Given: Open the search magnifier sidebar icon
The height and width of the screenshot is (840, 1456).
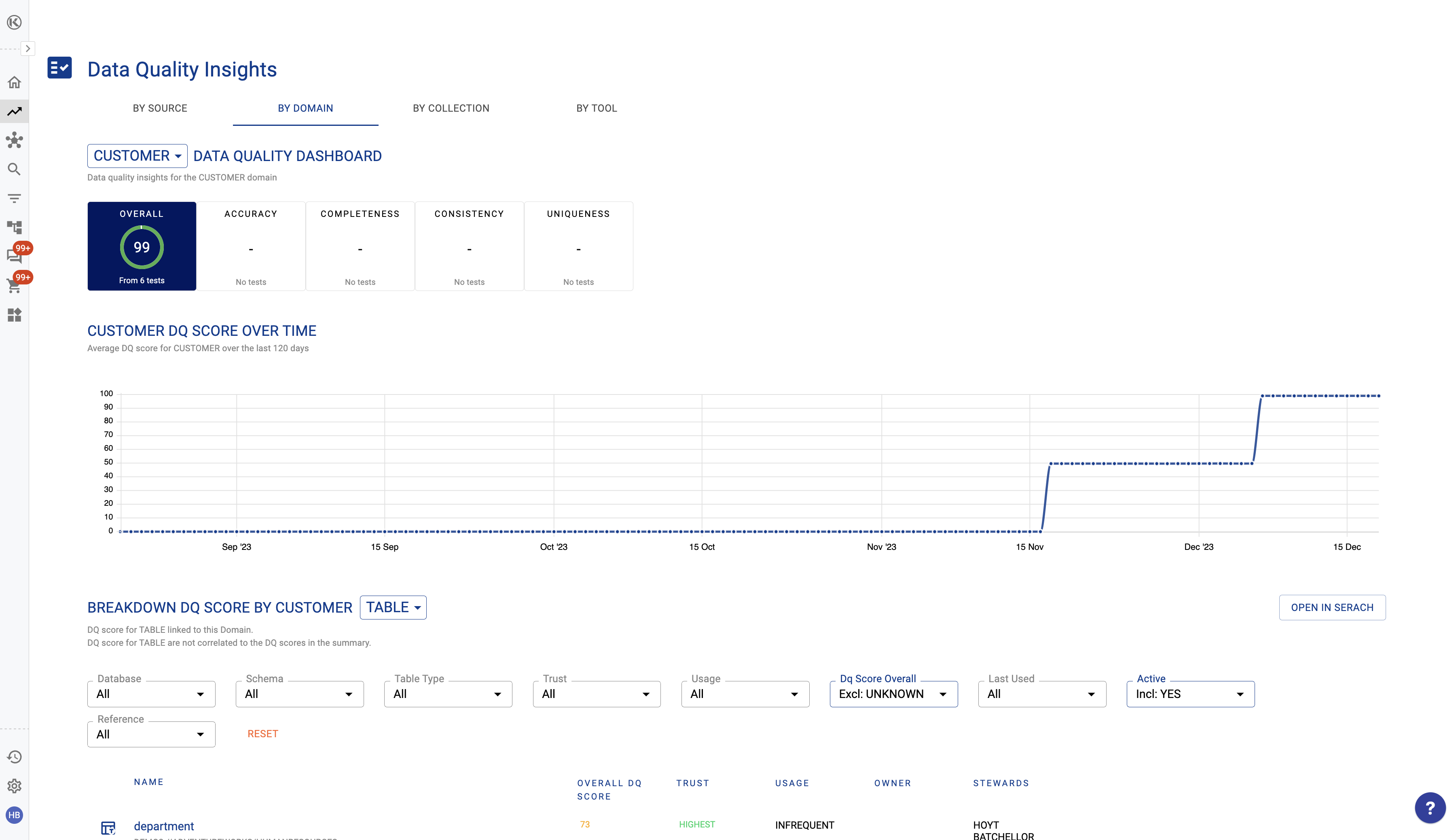Looking at the screenshot, I should click(15, 169).
